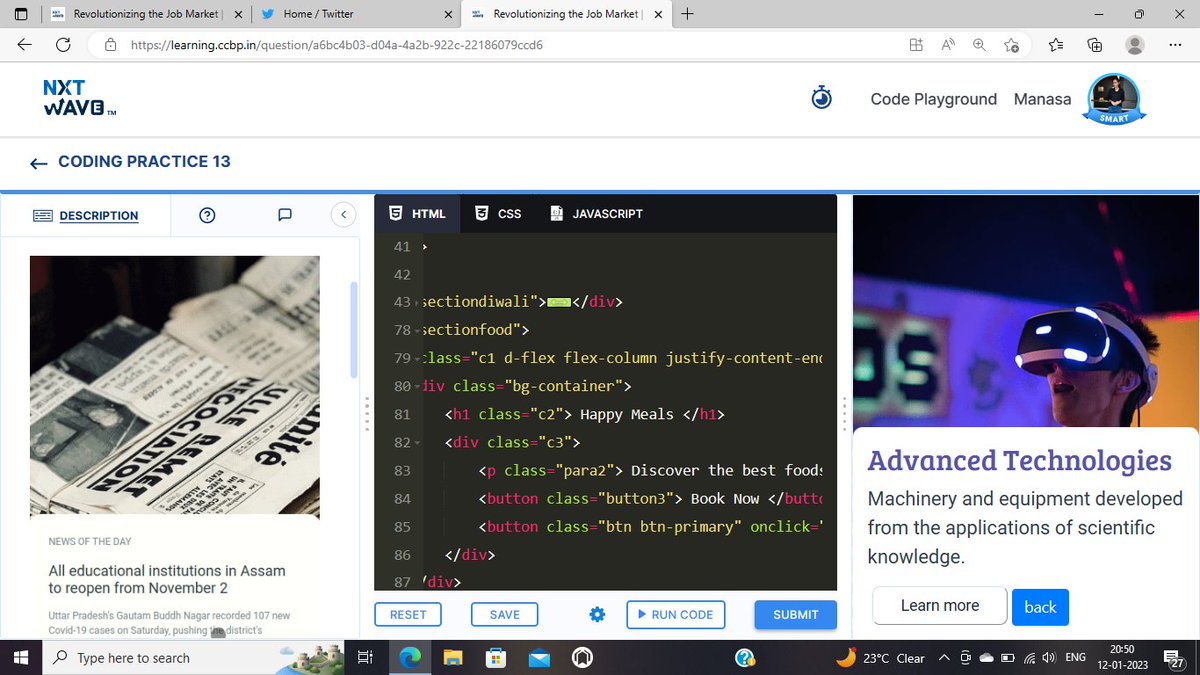The width and height of the screenshot is (1200, 675).
Task: Switch to the CSS editor tab
Action: tap(498, 214)
